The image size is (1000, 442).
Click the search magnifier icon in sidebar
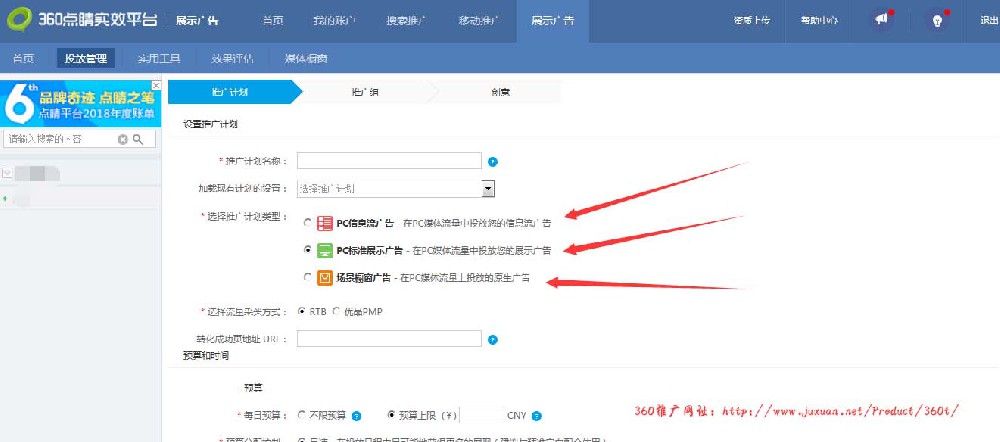(x=138, y=139)
